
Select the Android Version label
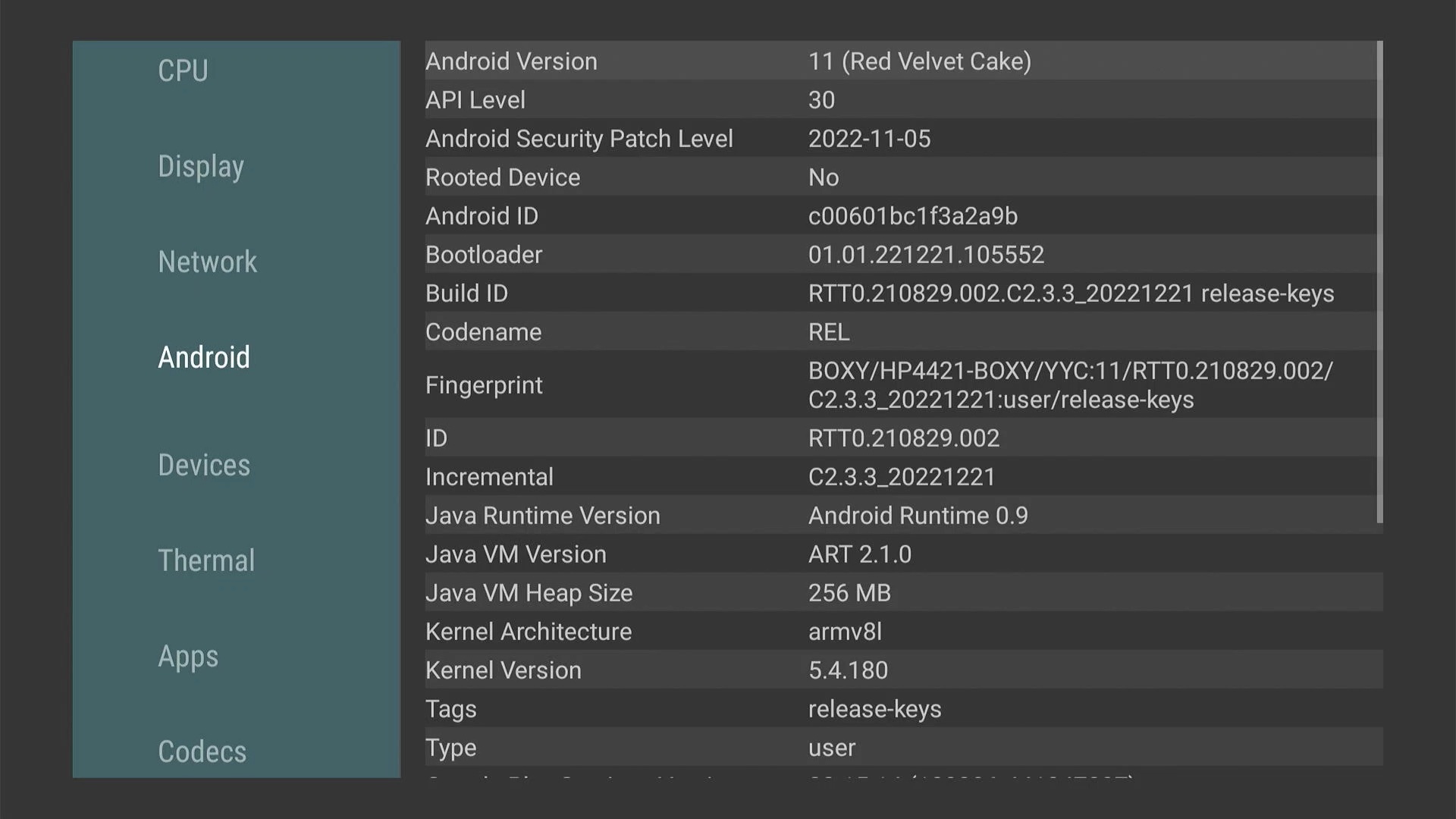pos(511,61)
